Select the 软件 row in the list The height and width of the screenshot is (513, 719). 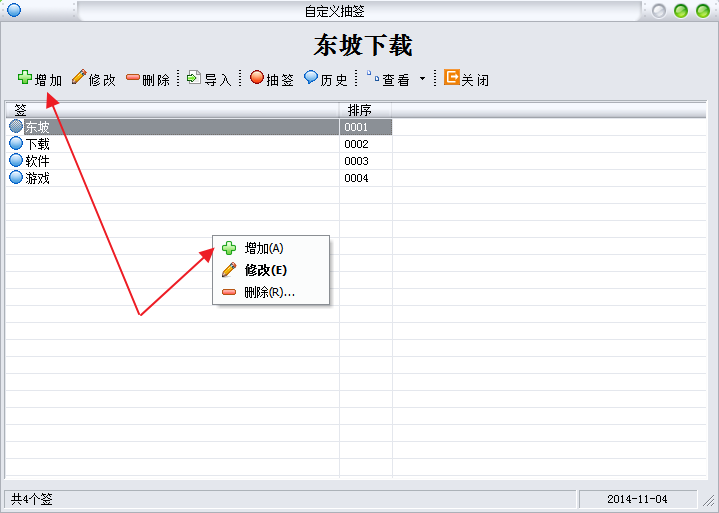[x=199, y=161]
